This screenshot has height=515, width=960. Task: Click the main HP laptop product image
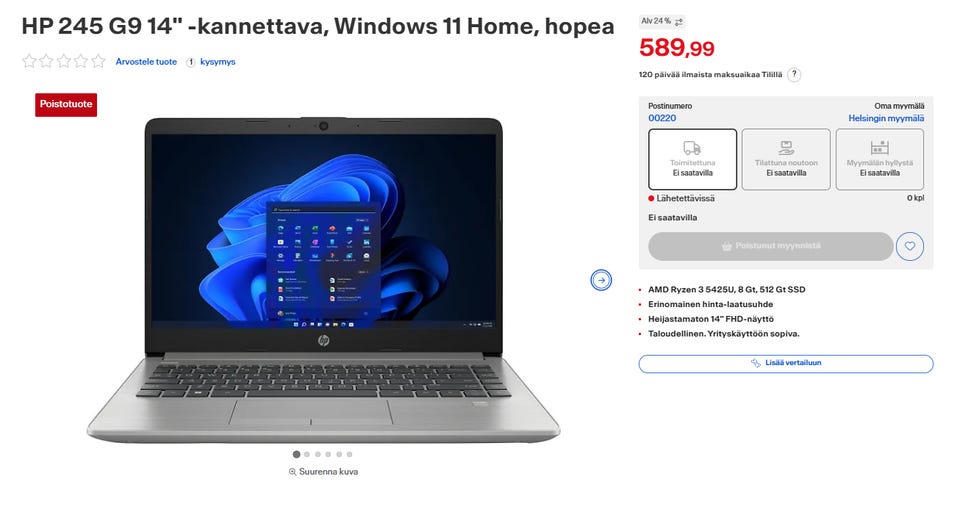[x=323, y=280]
